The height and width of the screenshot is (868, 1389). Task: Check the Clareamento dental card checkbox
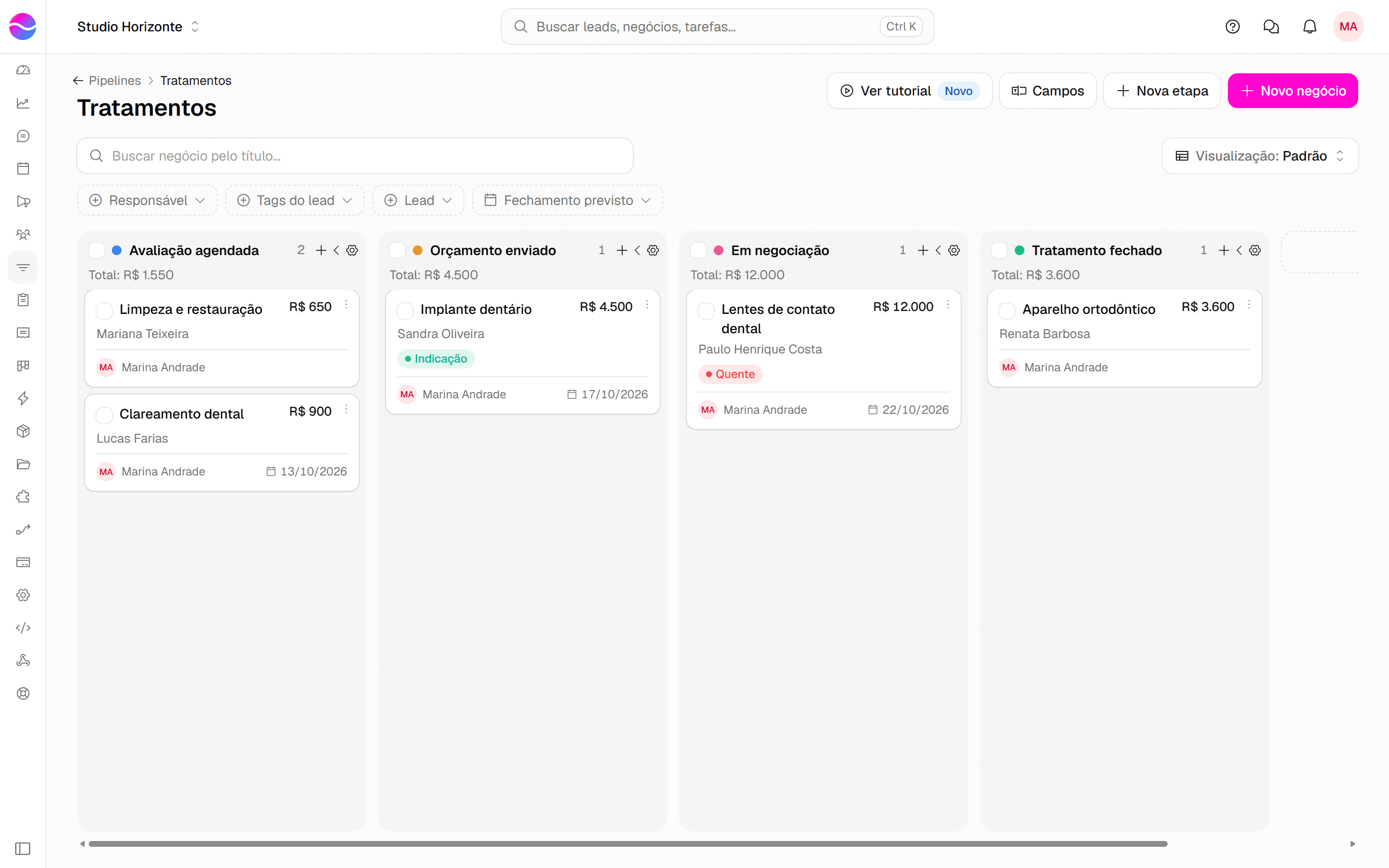[x=104, y=415]
